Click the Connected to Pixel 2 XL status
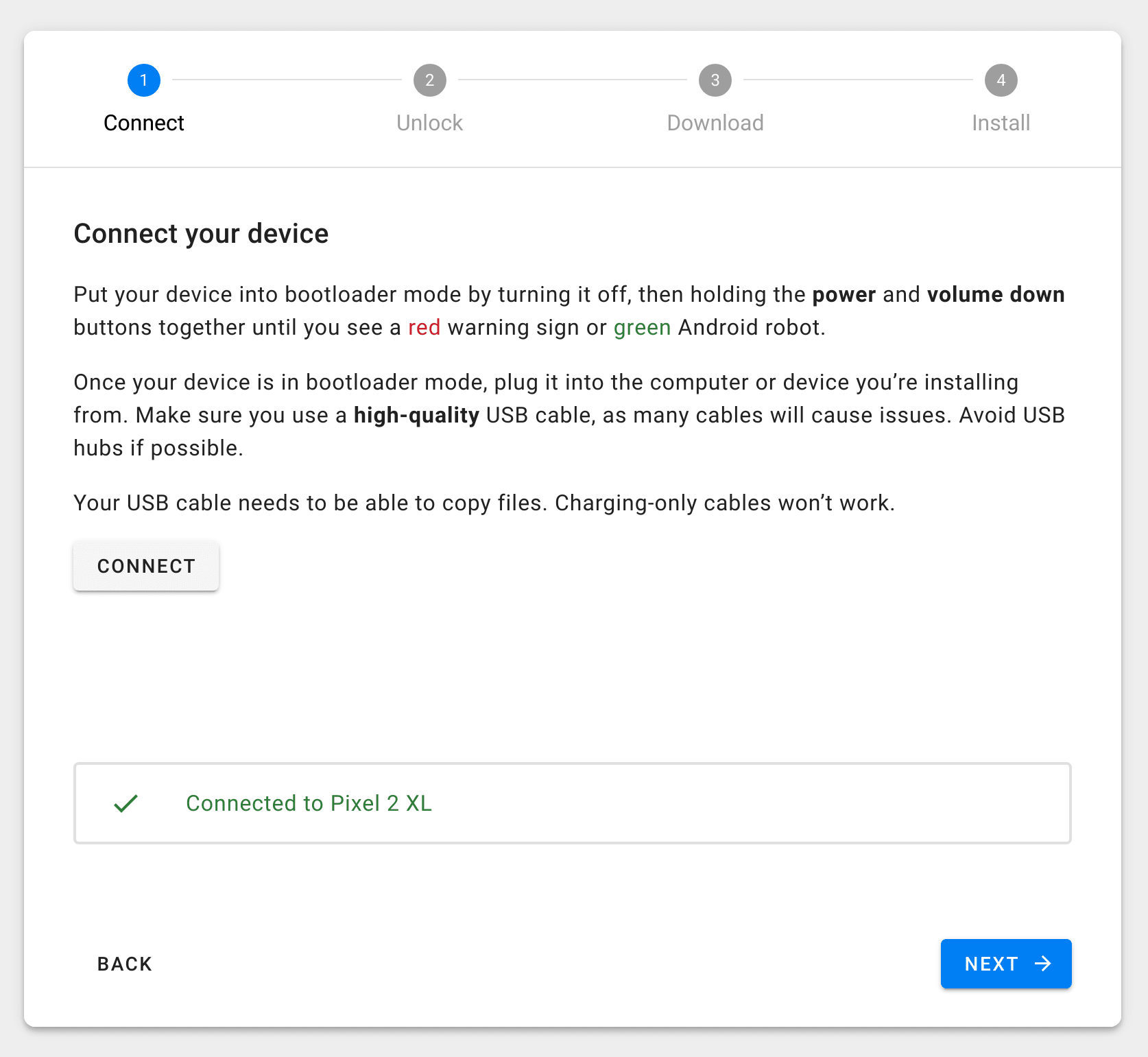 [309, 803]
